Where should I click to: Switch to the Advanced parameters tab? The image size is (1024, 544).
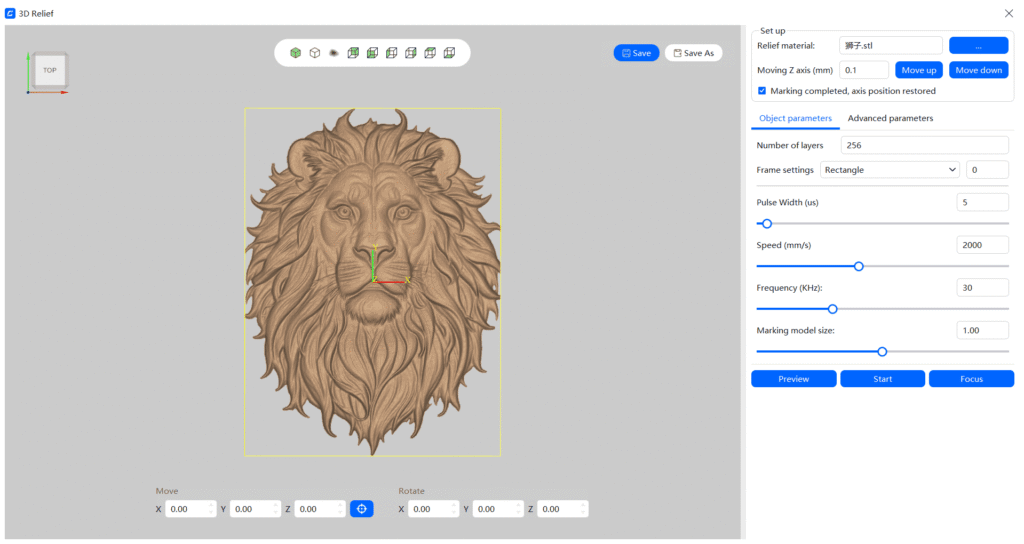pyautogui.click(x=890, y=118)
